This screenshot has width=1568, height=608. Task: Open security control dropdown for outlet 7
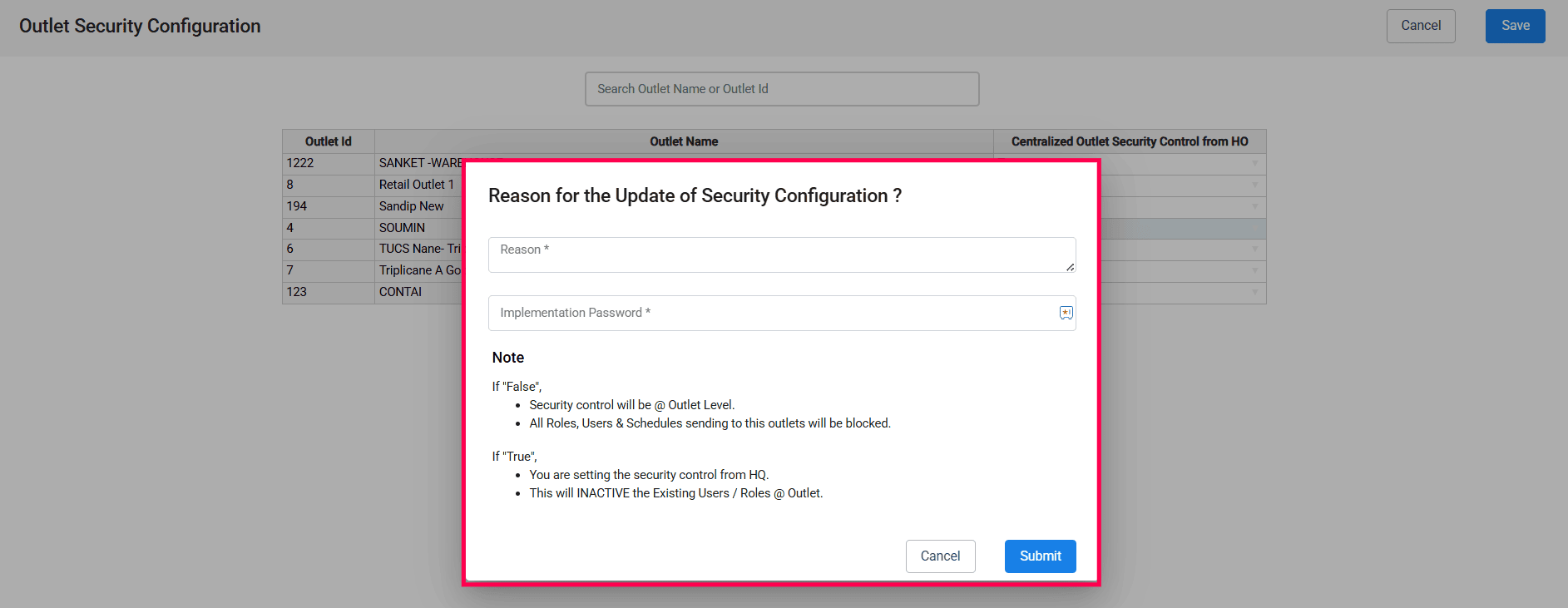click(1254, 271)
